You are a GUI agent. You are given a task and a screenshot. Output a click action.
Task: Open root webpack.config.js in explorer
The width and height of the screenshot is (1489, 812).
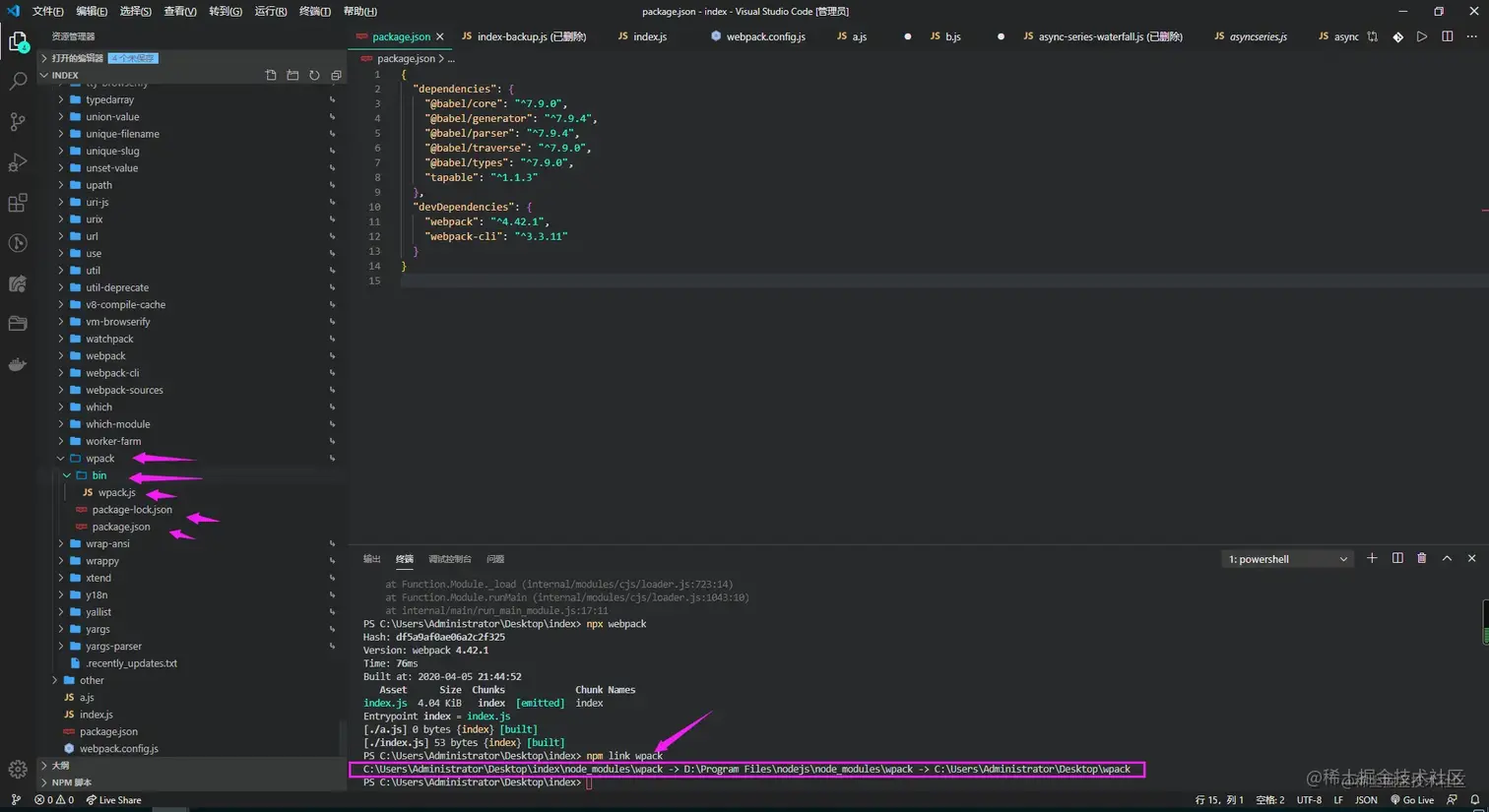118,749
